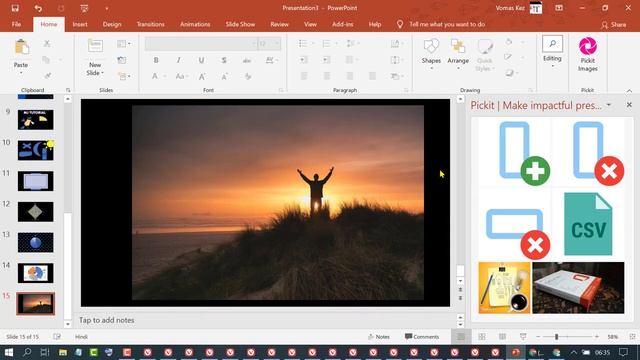This screenshot has width=640, height=360.
Task: Open the Pickit pane options dropdown
Action: (609, 105)
